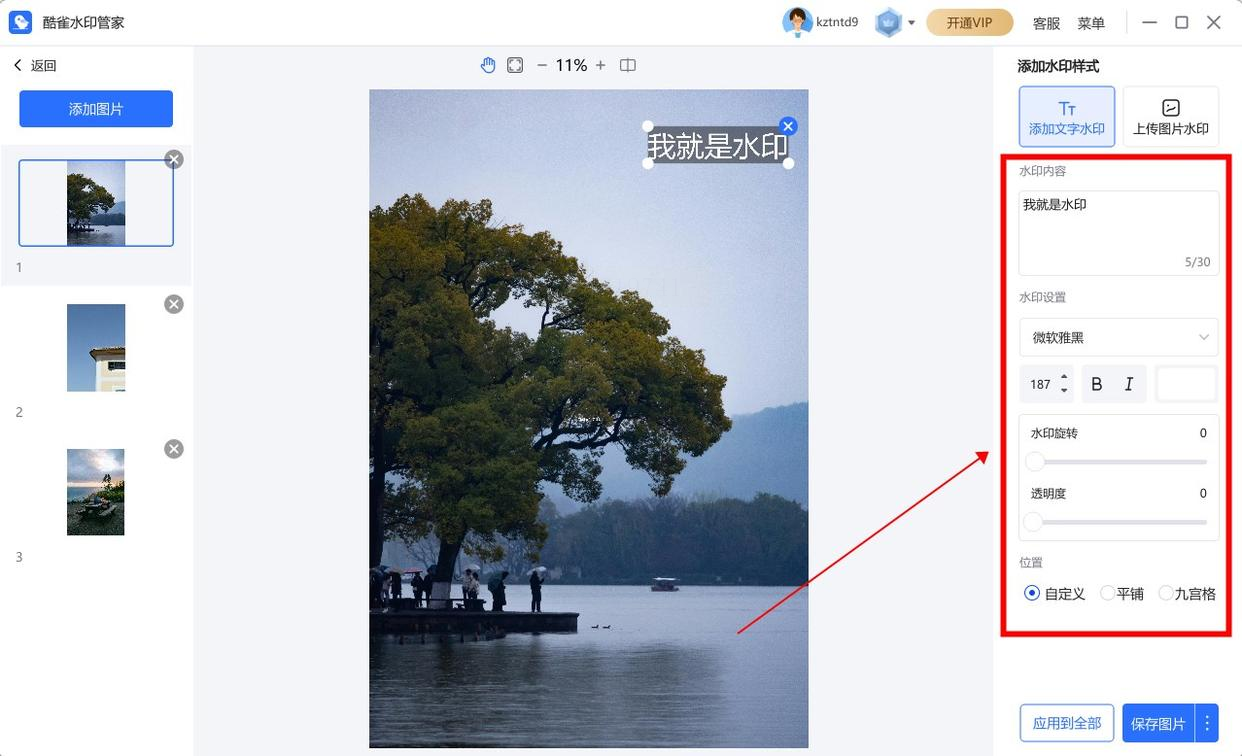
Task: Switch to 上传图片水印 tab
Action: tap(1171, 116)
